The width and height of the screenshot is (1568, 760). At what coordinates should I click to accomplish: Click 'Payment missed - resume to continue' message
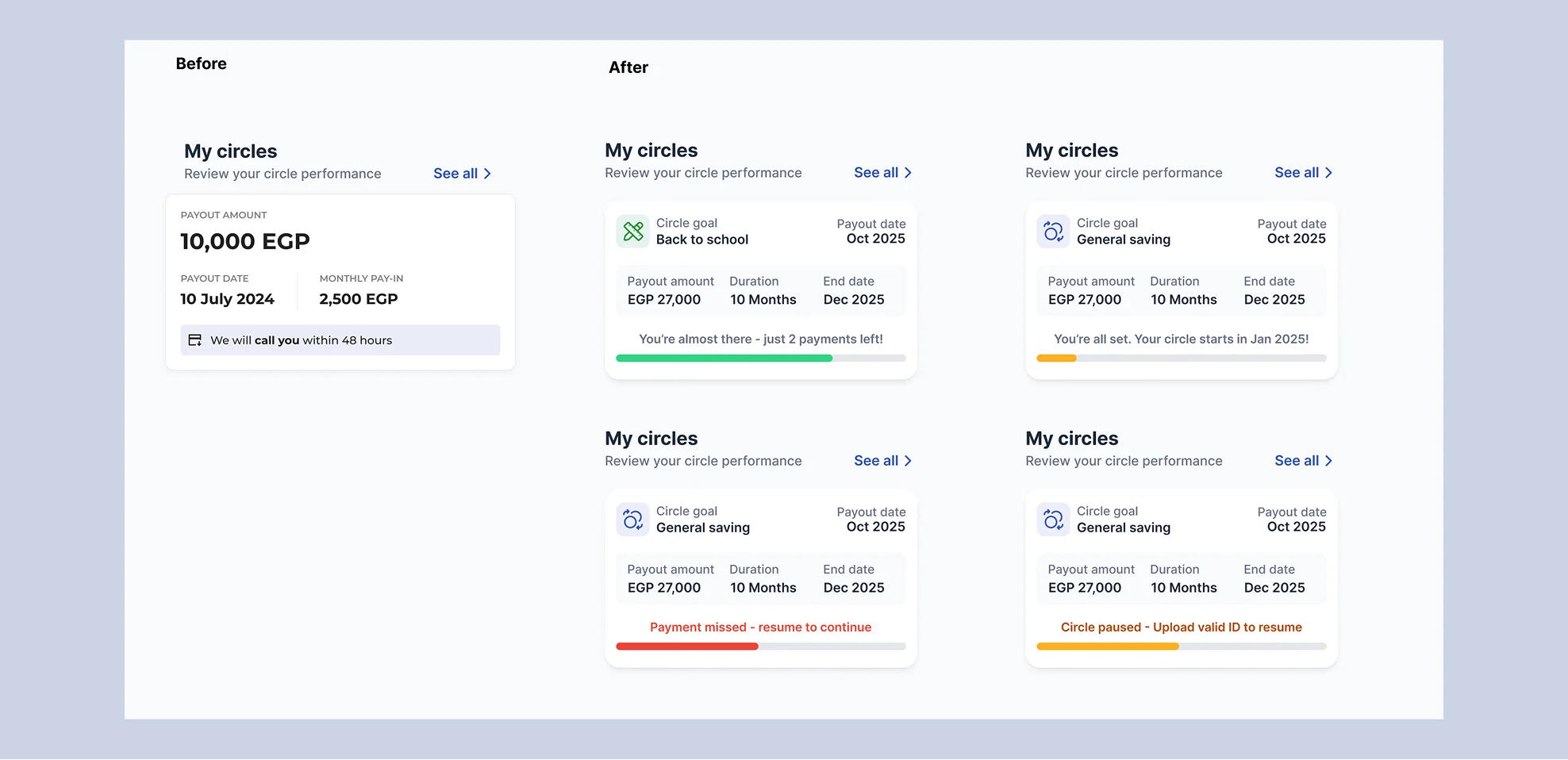pyautogui.click(x=761, y=628)
